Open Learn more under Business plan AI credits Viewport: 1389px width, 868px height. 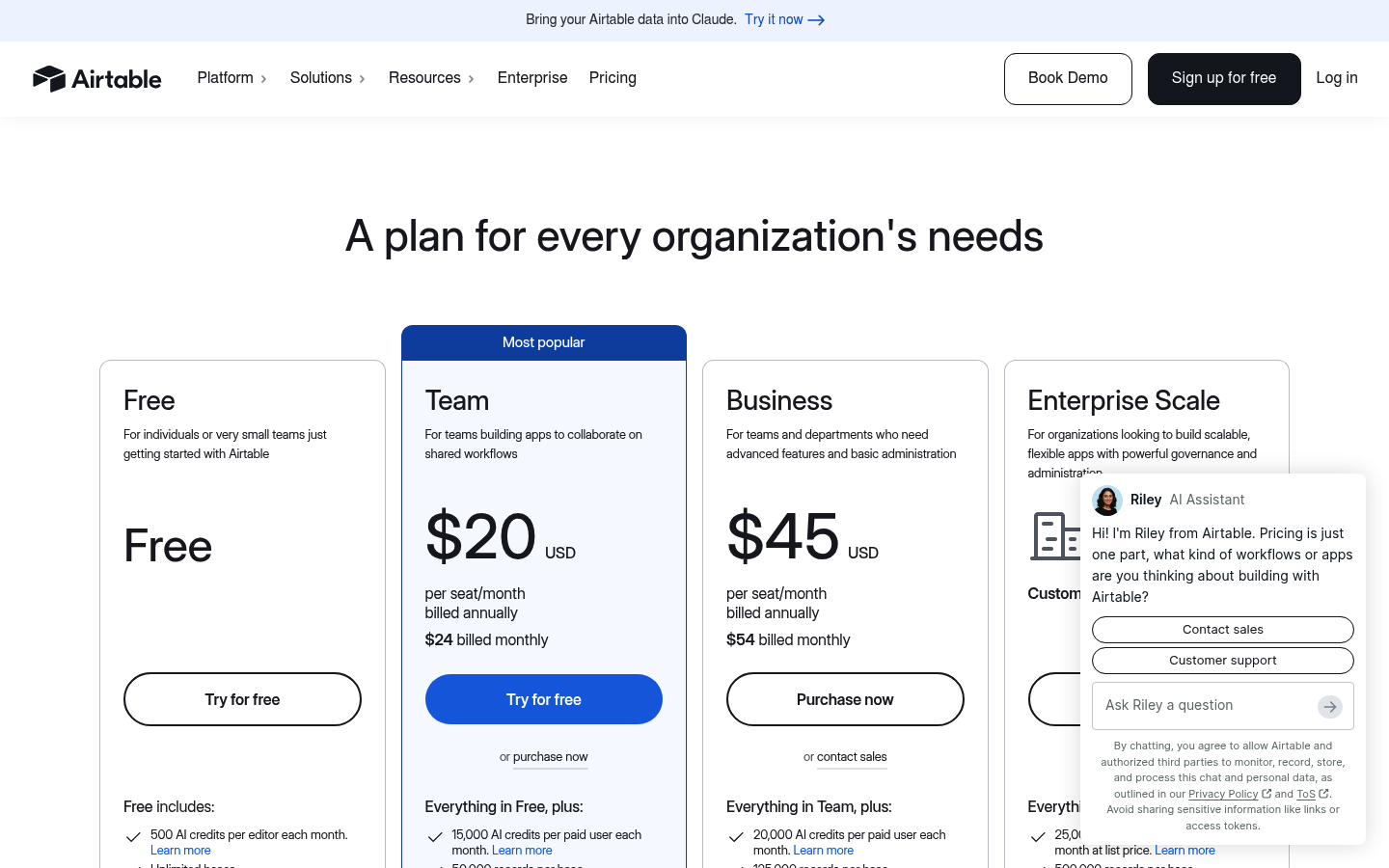tap(824, 851)
